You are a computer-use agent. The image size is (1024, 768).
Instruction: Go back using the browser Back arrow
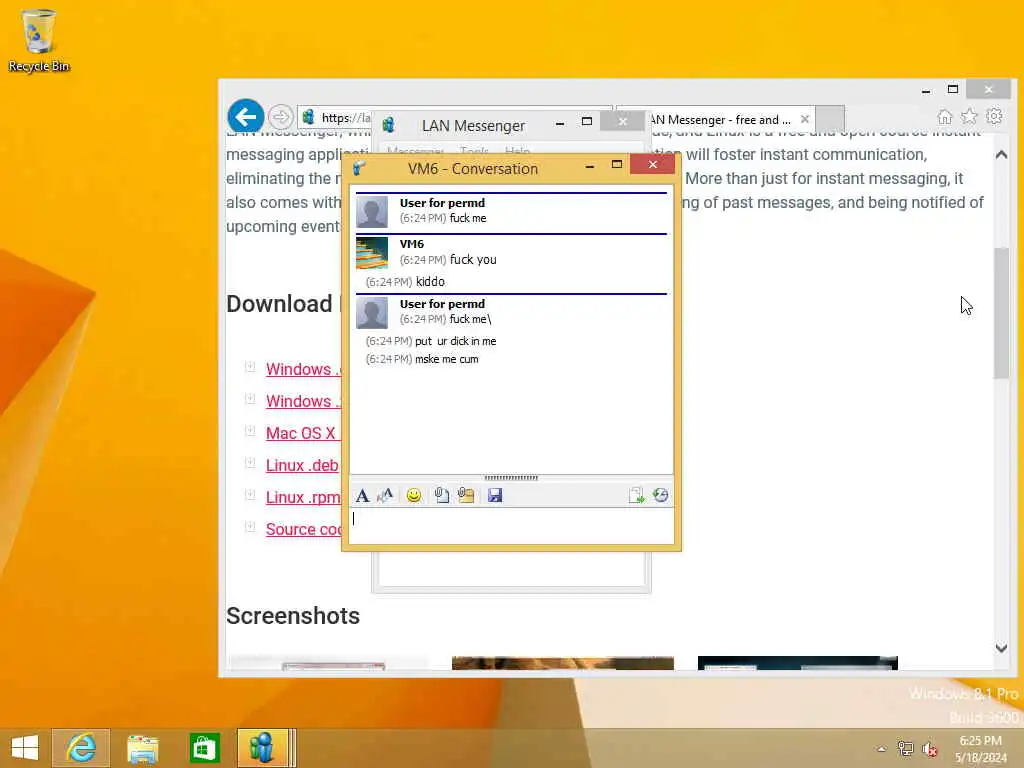246,117
